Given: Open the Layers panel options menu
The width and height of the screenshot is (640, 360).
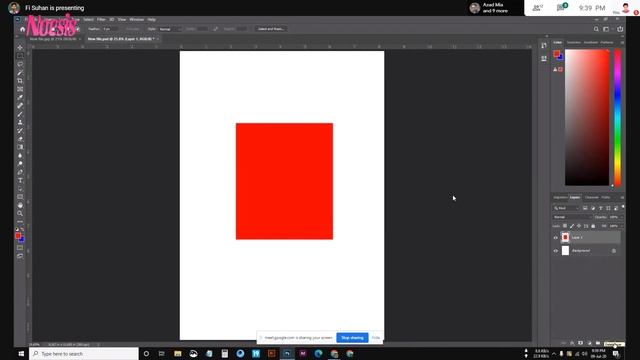Looking at the screenshot, I should point(622,198).
